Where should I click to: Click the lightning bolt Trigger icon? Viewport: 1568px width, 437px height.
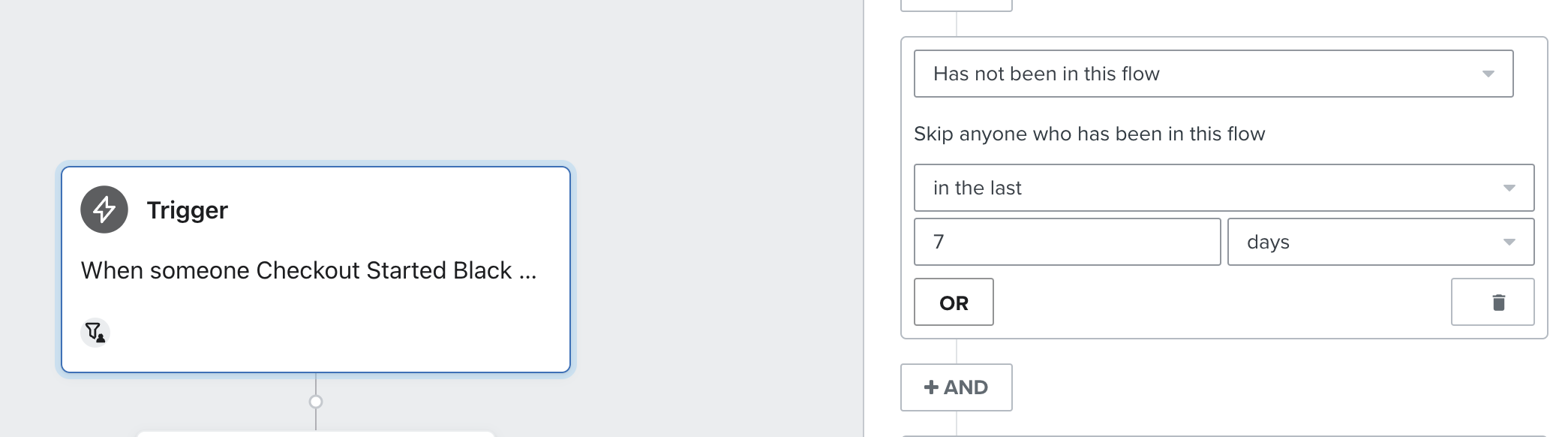[x=104, y=209]
